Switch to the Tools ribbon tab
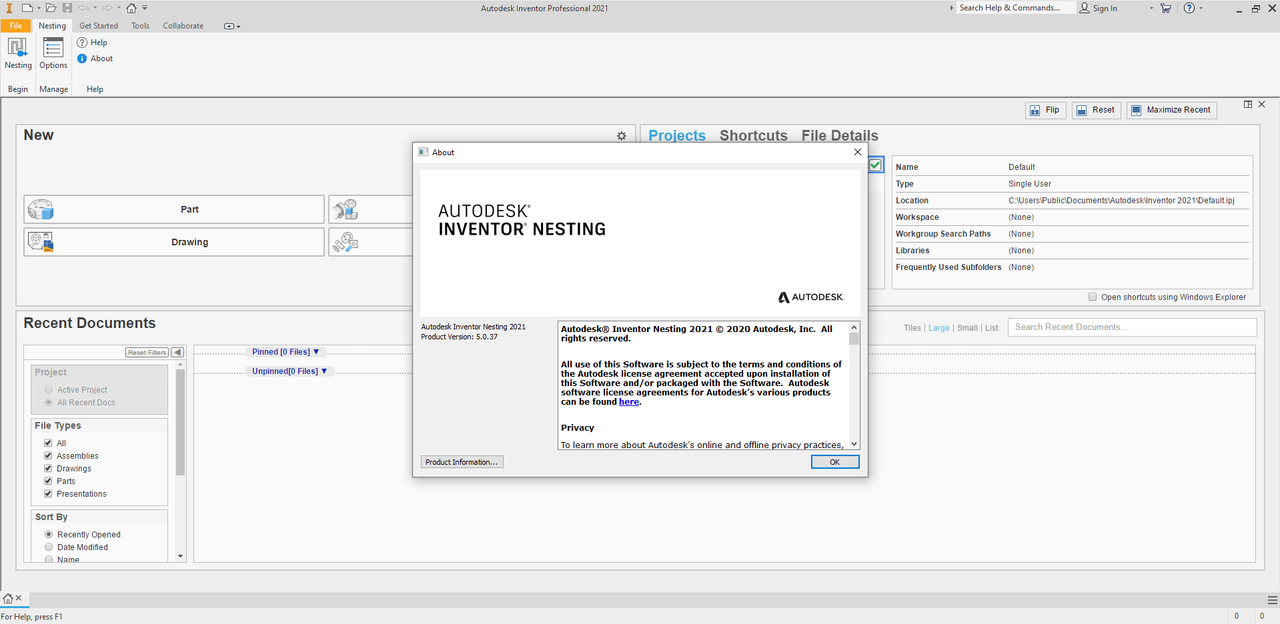The image size is (1280, 624). coord(140,26)
